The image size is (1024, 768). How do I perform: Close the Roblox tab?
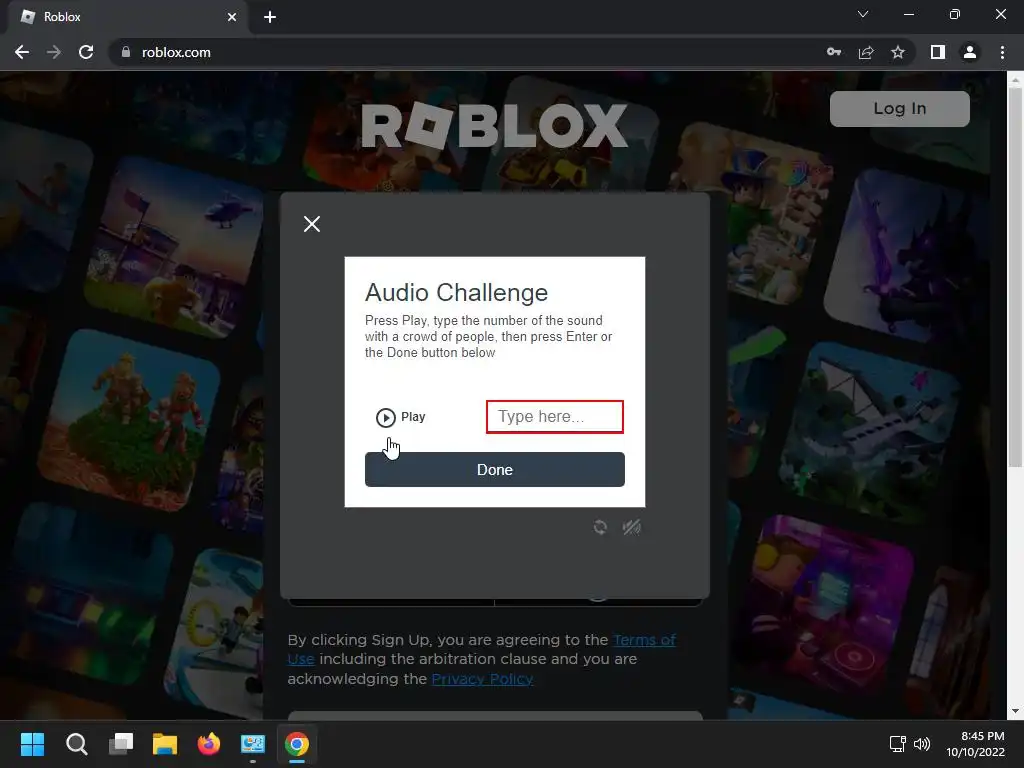tap(232, 17)
